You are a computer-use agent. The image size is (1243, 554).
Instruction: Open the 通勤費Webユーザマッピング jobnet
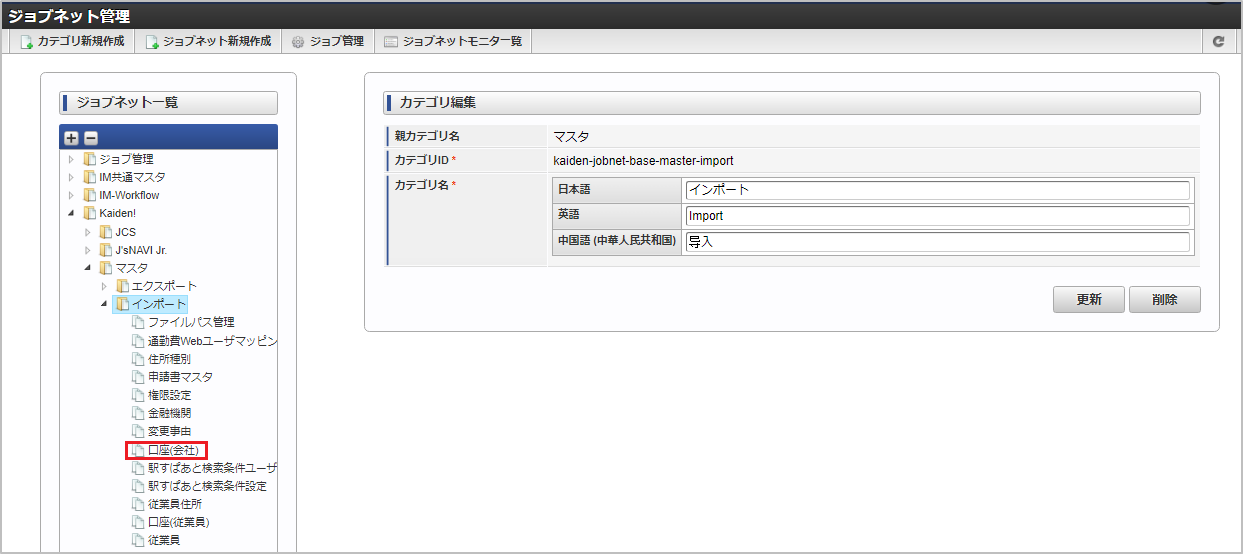212,341
